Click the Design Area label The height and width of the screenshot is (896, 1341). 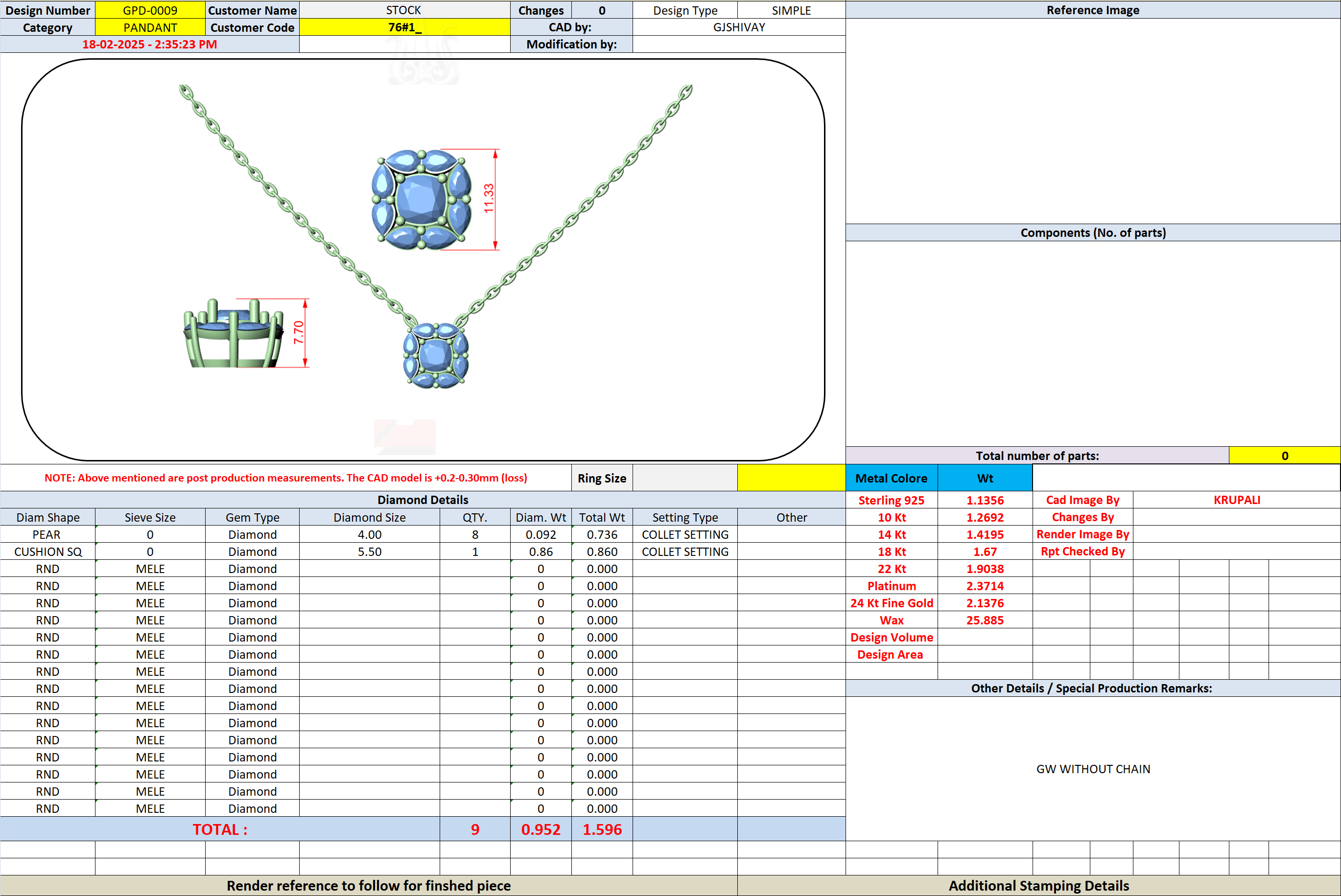coord(891,654)
